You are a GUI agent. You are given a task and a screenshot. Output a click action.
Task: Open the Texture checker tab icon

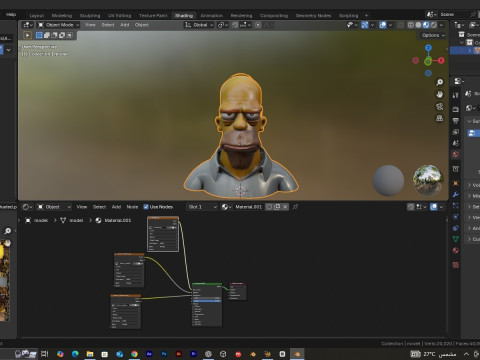(456, 265)
